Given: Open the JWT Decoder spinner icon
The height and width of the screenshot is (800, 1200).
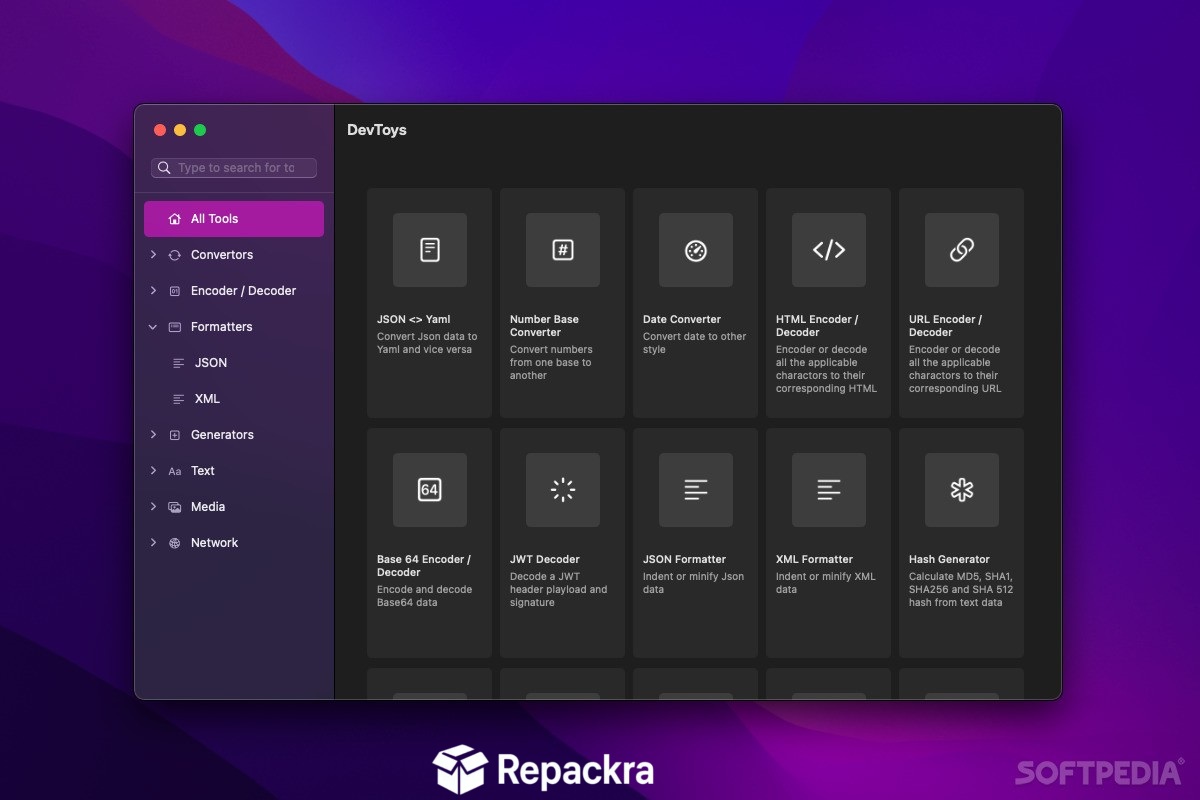Looking at the screenshot, I should 563,490.
